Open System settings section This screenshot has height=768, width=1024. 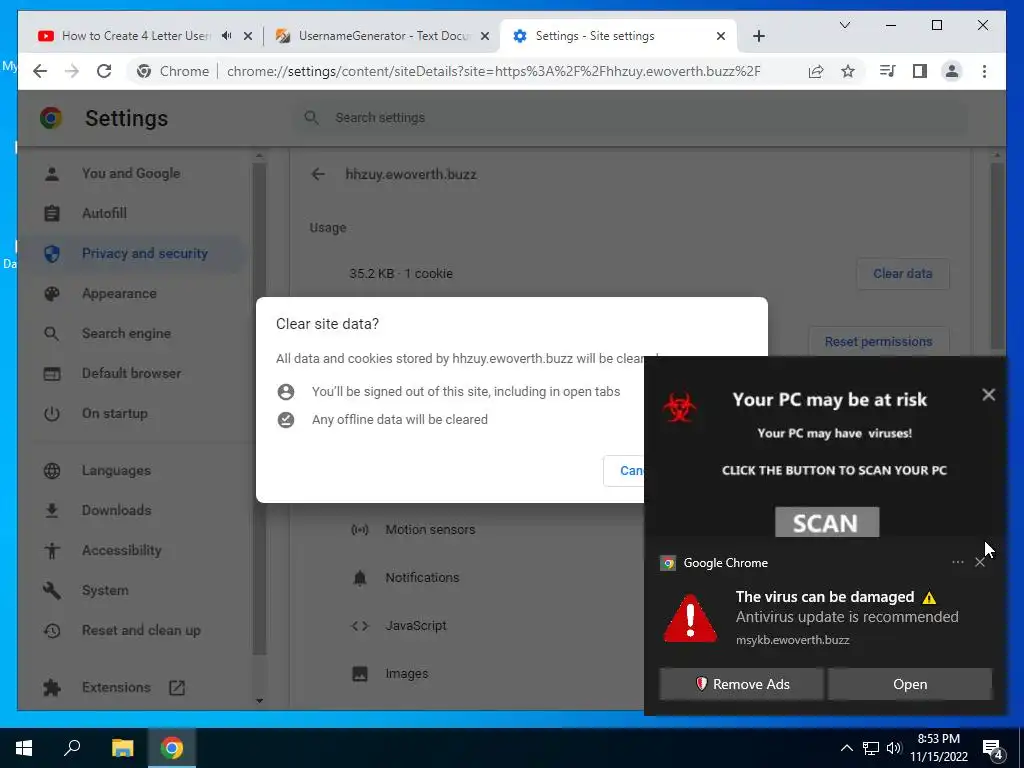pyautogui.click(x=104, y=590)
